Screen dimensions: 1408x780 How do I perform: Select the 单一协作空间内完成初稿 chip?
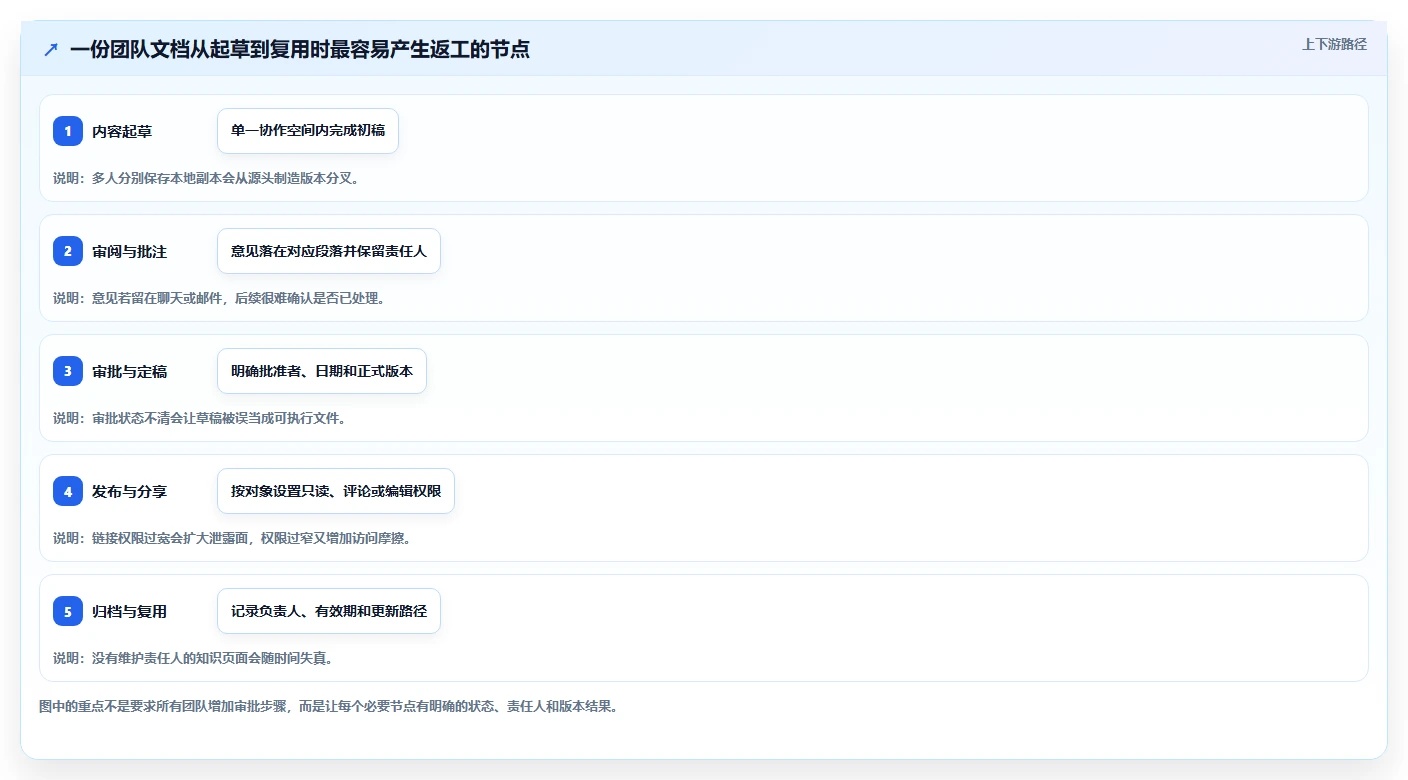tap(308, 131)
